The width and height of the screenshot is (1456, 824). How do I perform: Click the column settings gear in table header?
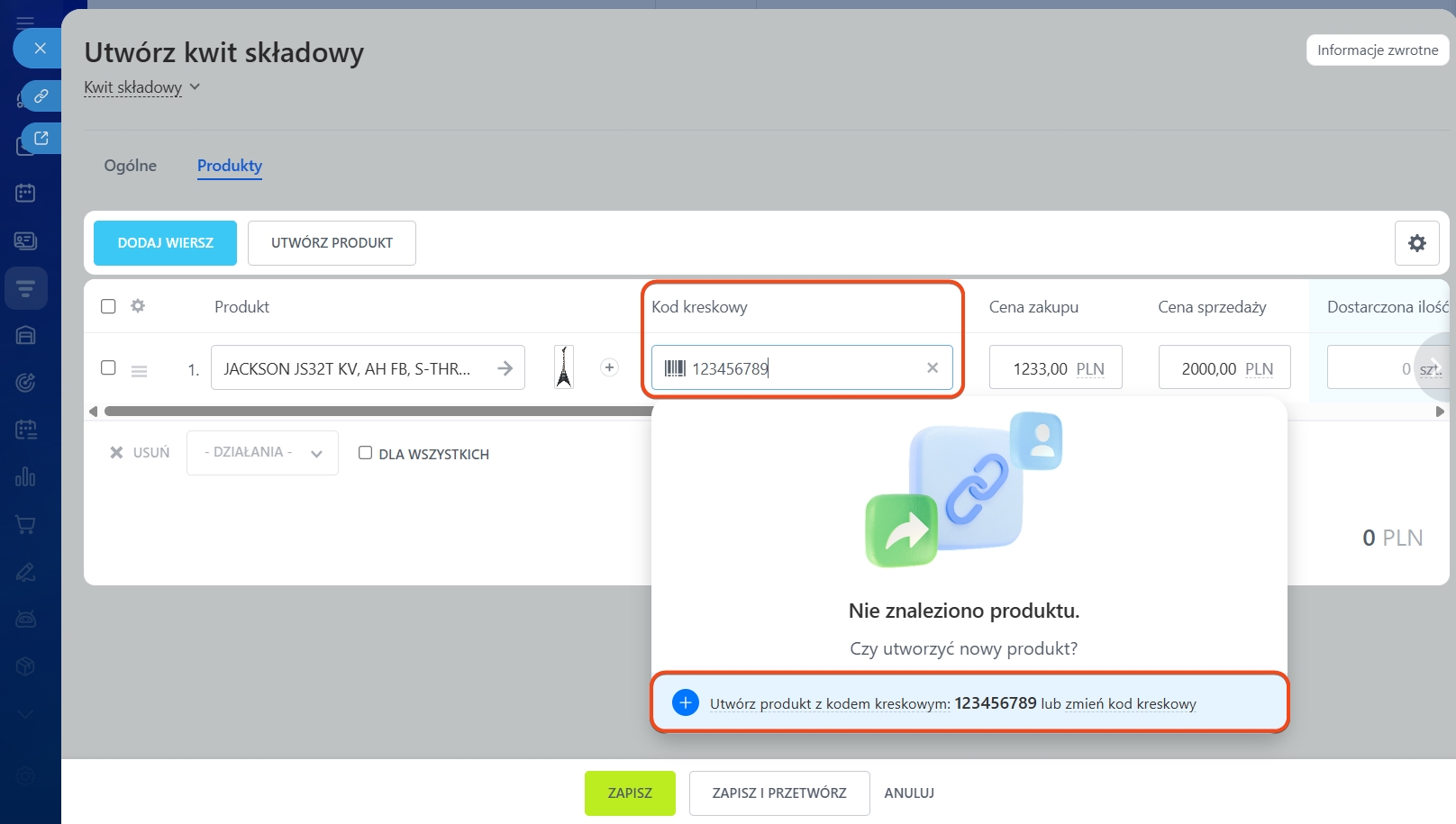coord(138,306)
